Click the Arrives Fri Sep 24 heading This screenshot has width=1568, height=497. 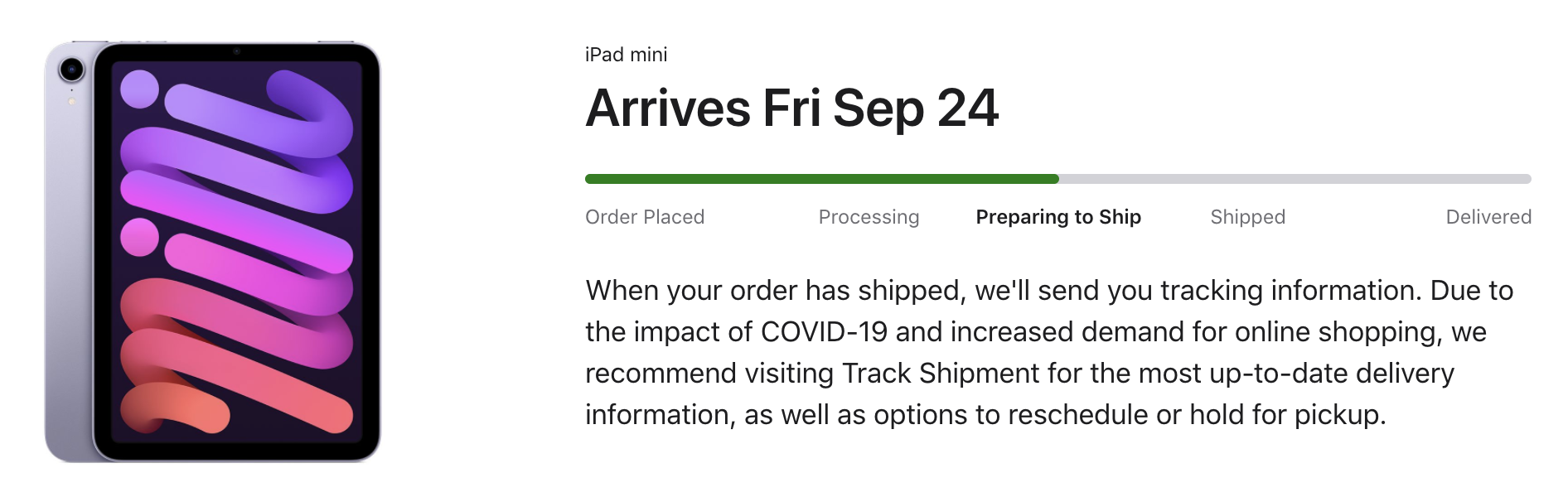click(792, 109)
